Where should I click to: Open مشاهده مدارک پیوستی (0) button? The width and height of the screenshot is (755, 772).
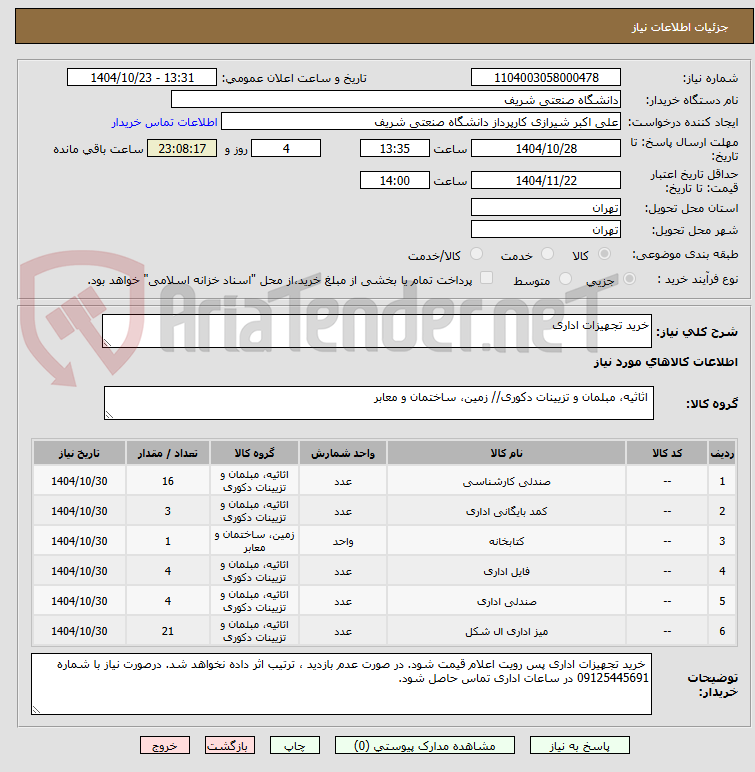coord(425,745)
